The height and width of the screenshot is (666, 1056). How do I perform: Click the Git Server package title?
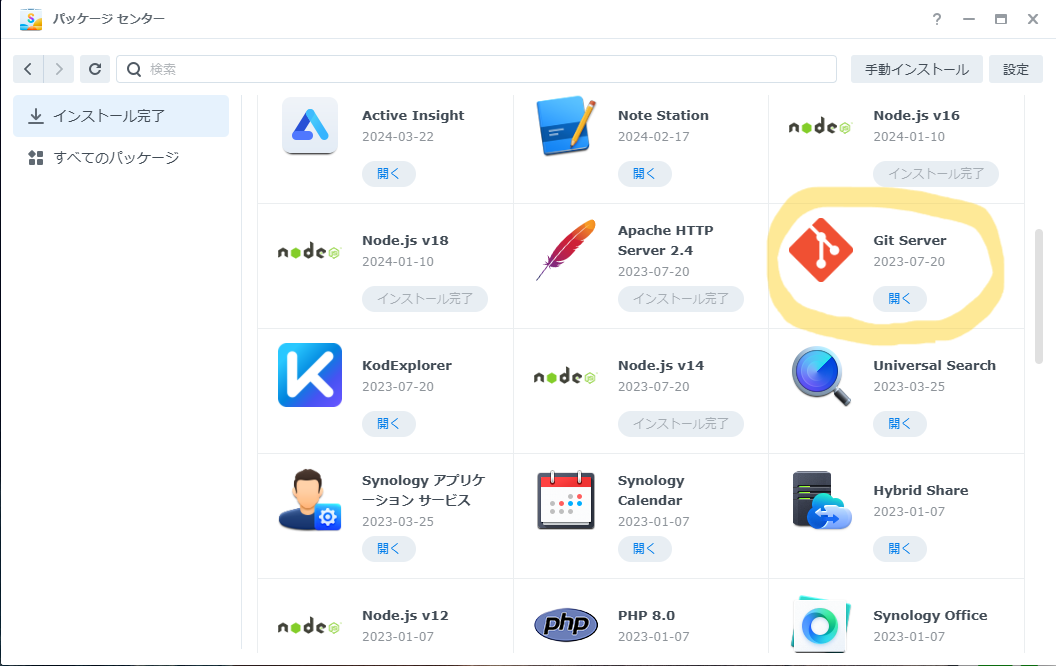910,240
